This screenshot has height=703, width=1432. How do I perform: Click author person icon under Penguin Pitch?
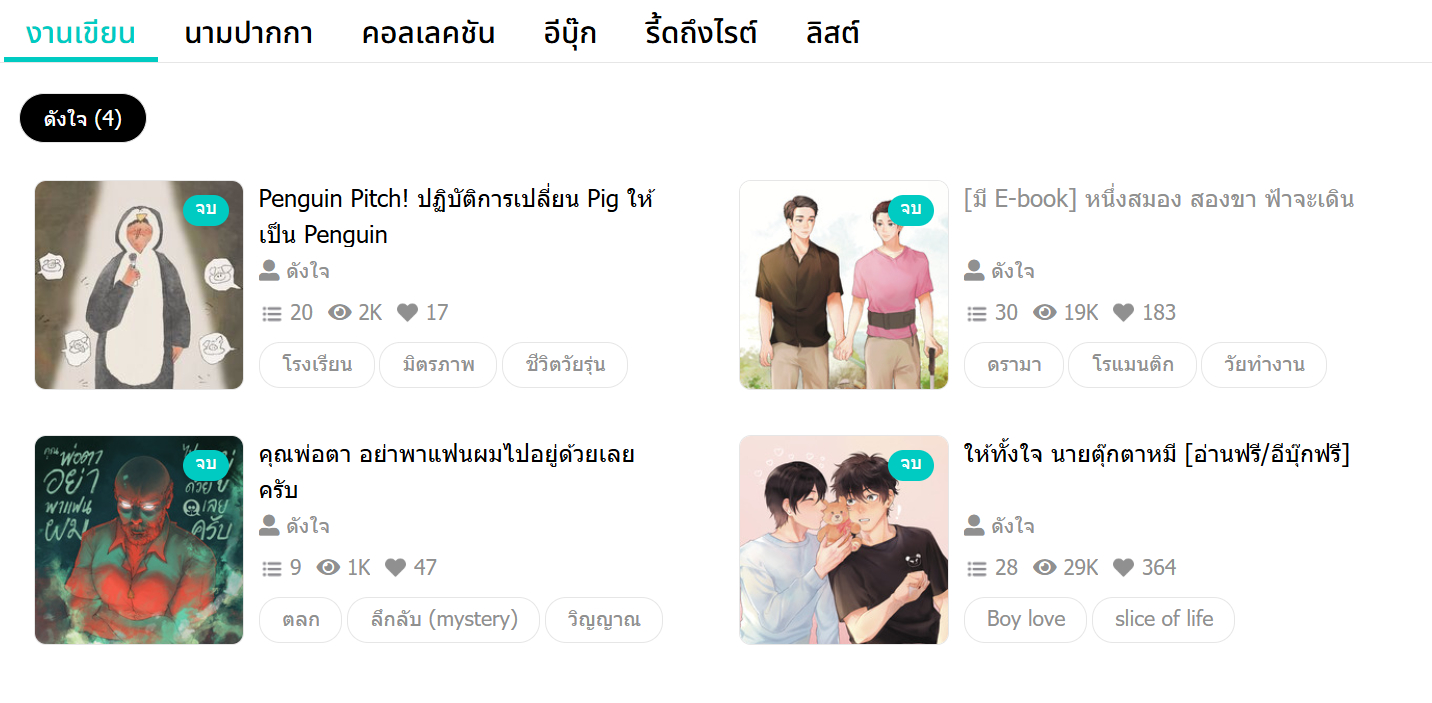[x=269, y=271]
